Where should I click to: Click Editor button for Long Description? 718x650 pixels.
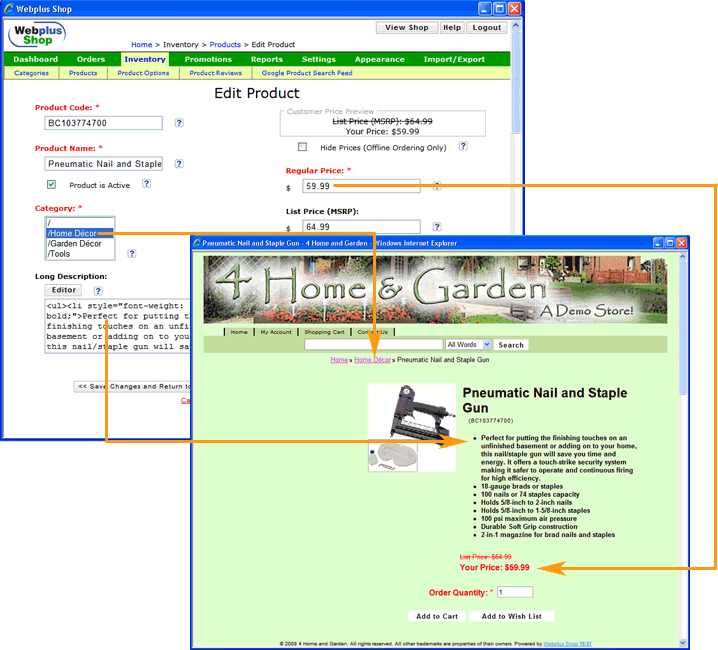(x=63, y=290)
